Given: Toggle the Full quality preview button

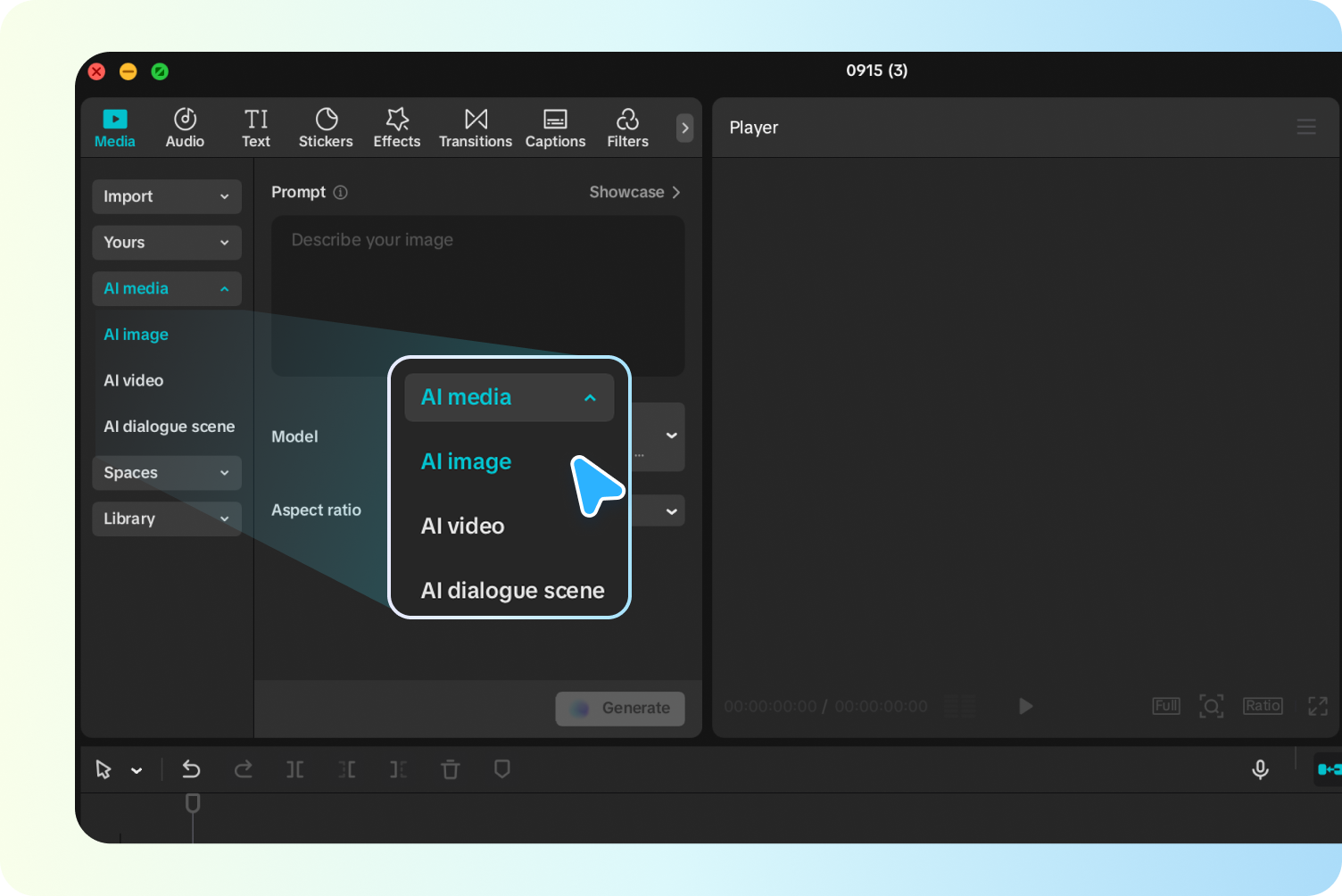Looking at the screenshot, I should pyautogui.click(x=1165, y=706).
